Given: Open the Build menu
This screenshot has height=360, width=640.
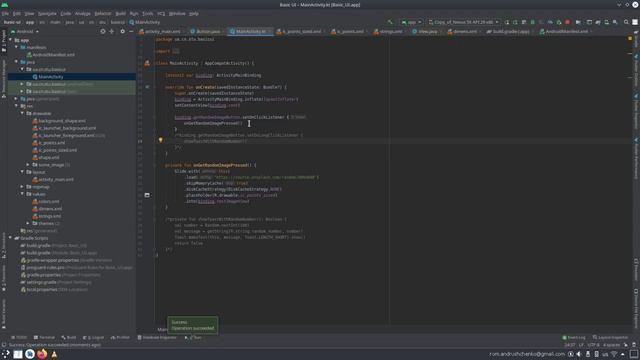Looking at the screenshot, I should click(120, 13).
